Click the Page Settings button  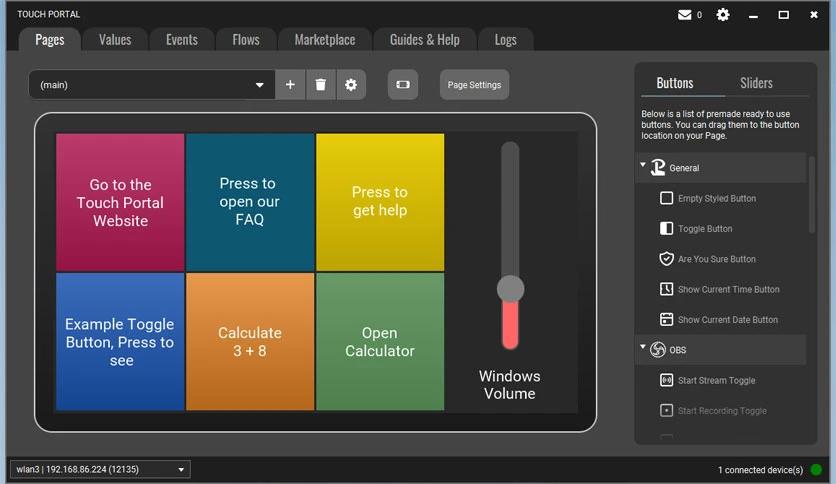474,85
